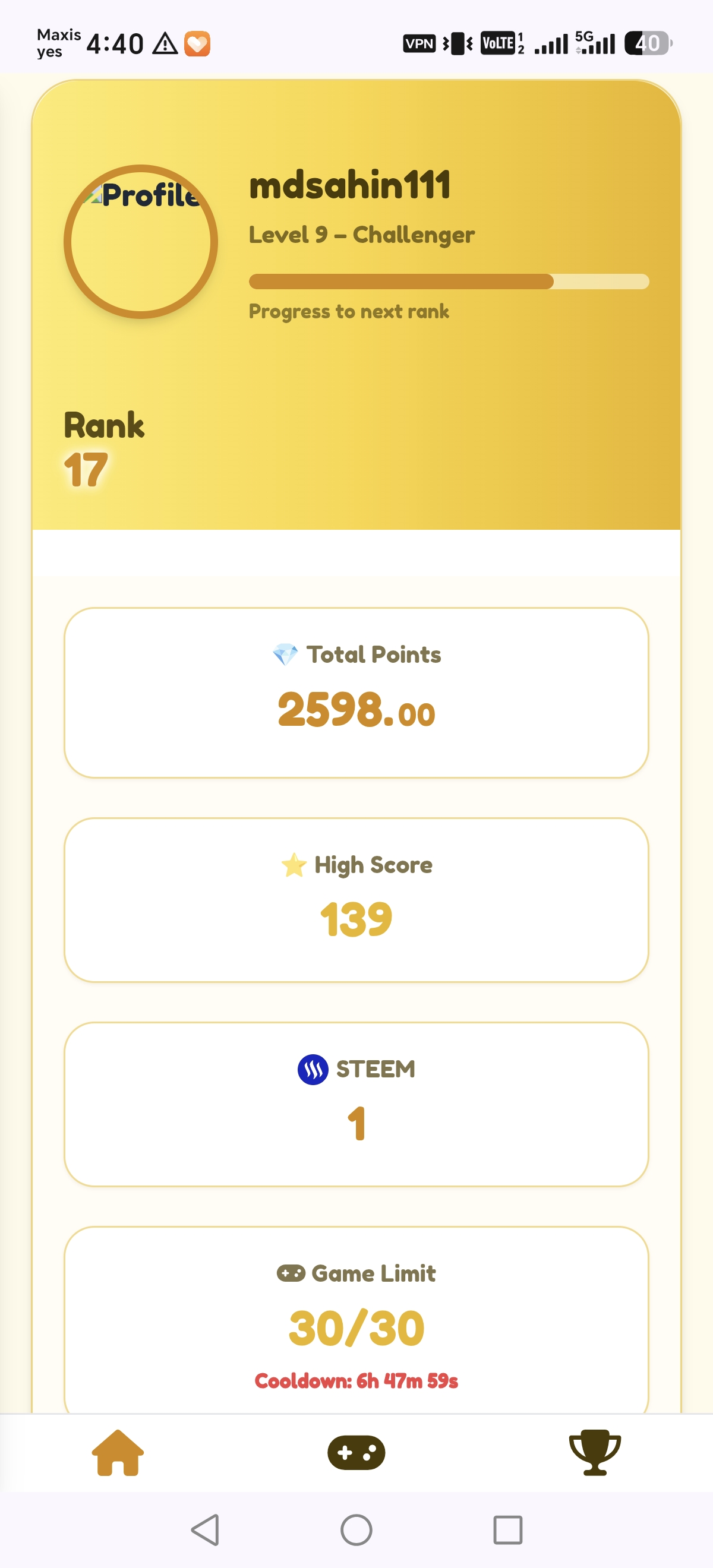Tap the Level 9 – Challenger label
This screenshot has width=713, height=1568.
(x=362, y=235)
